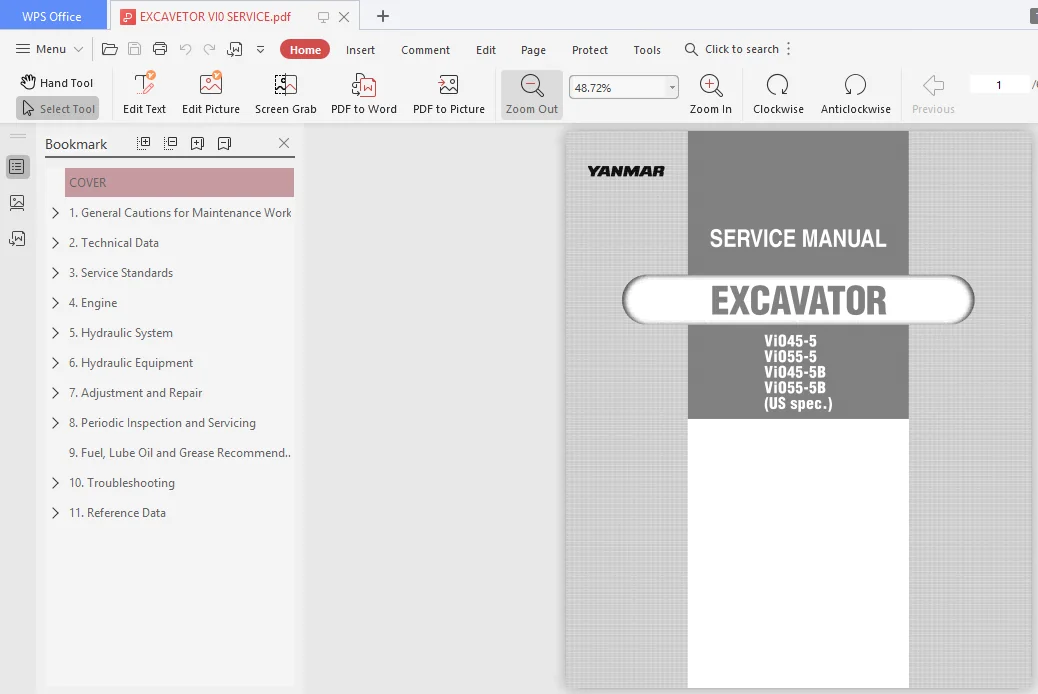The height and width of the screenshot is (694, 1038).
Task: Convert PDF to Word
Action: point(363,93)
